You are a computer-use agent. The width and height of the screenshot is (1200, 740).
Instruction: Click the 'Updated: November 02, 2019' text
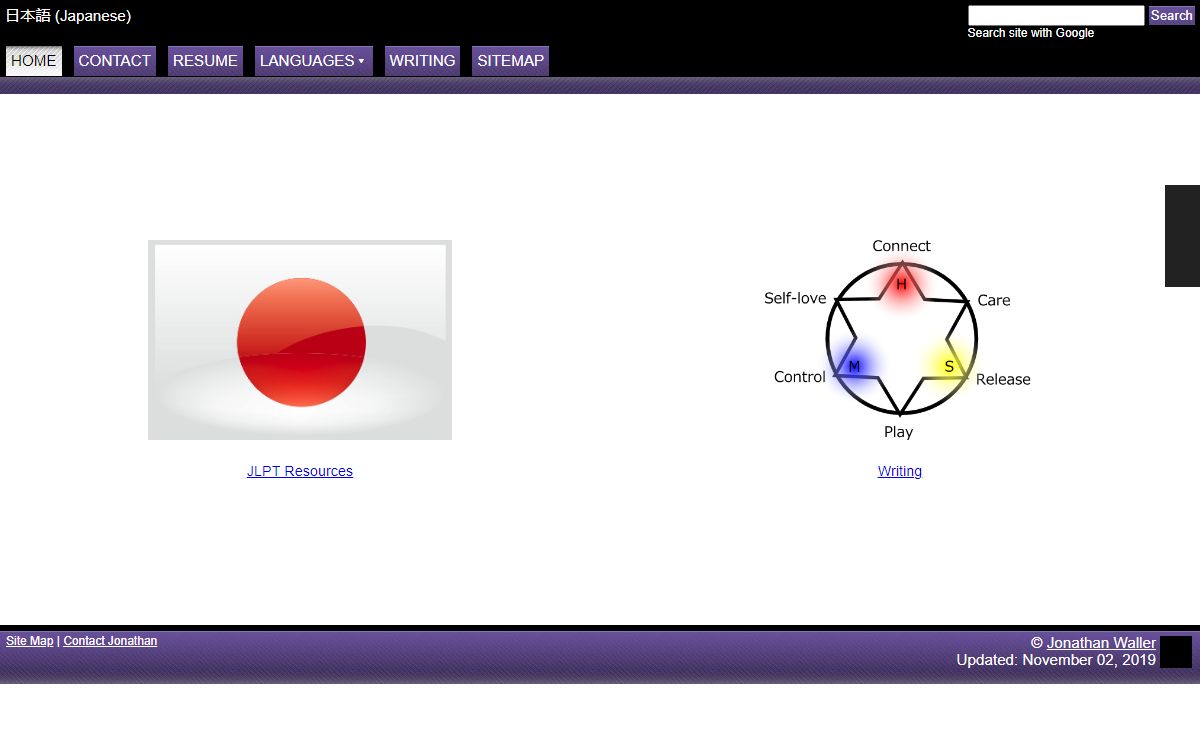point(1056,660)
